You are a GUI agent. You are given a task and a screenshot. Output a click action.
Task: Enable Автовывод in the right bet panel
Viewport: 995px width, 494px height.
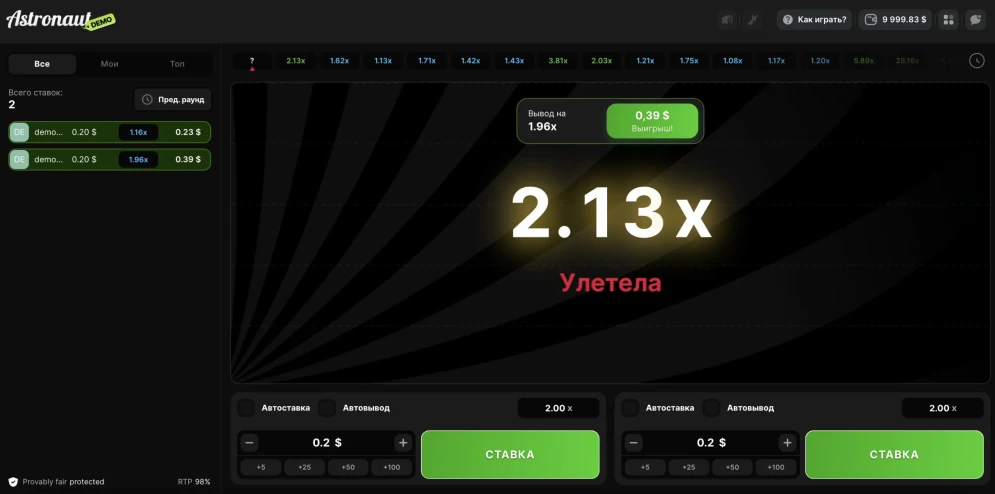711,408
